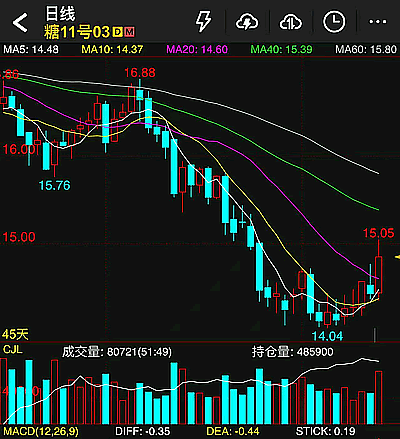The width and height of the screenshot is (400, 439).
Task: Tap the 15.00 price axis label
Action: (x=19, y=237)
